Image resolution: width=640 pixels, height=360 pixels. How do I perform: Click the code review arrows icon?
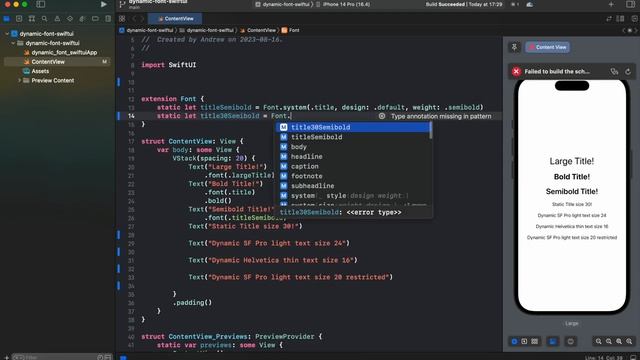click(x=609, y=19)
